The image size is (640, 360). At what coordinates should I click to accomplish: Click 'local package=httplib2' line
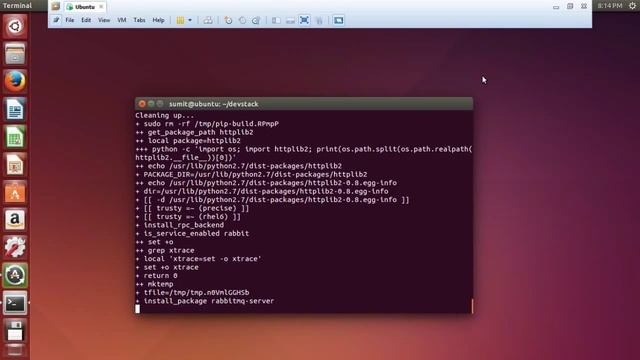pos(188,141)
